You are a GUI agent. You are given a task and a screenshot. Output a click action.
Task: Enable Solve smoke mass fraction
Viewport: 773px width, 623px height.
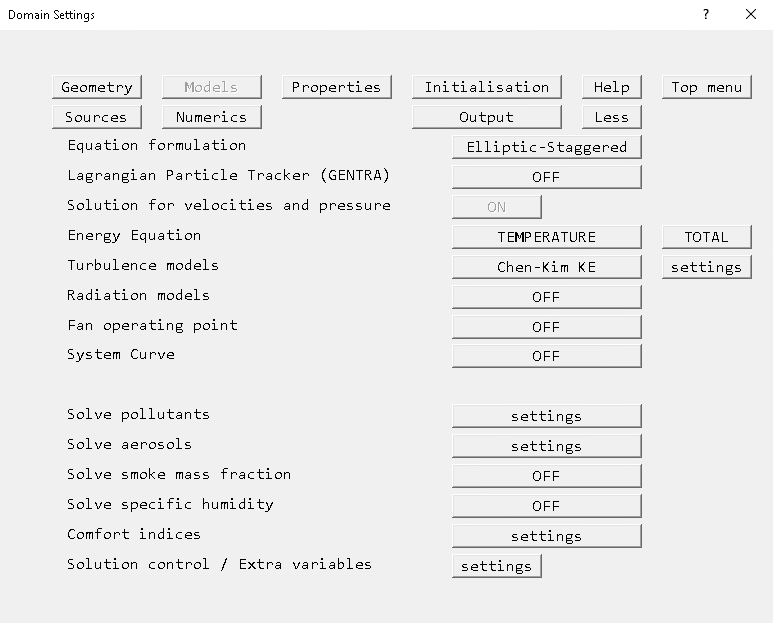(546, 476)
